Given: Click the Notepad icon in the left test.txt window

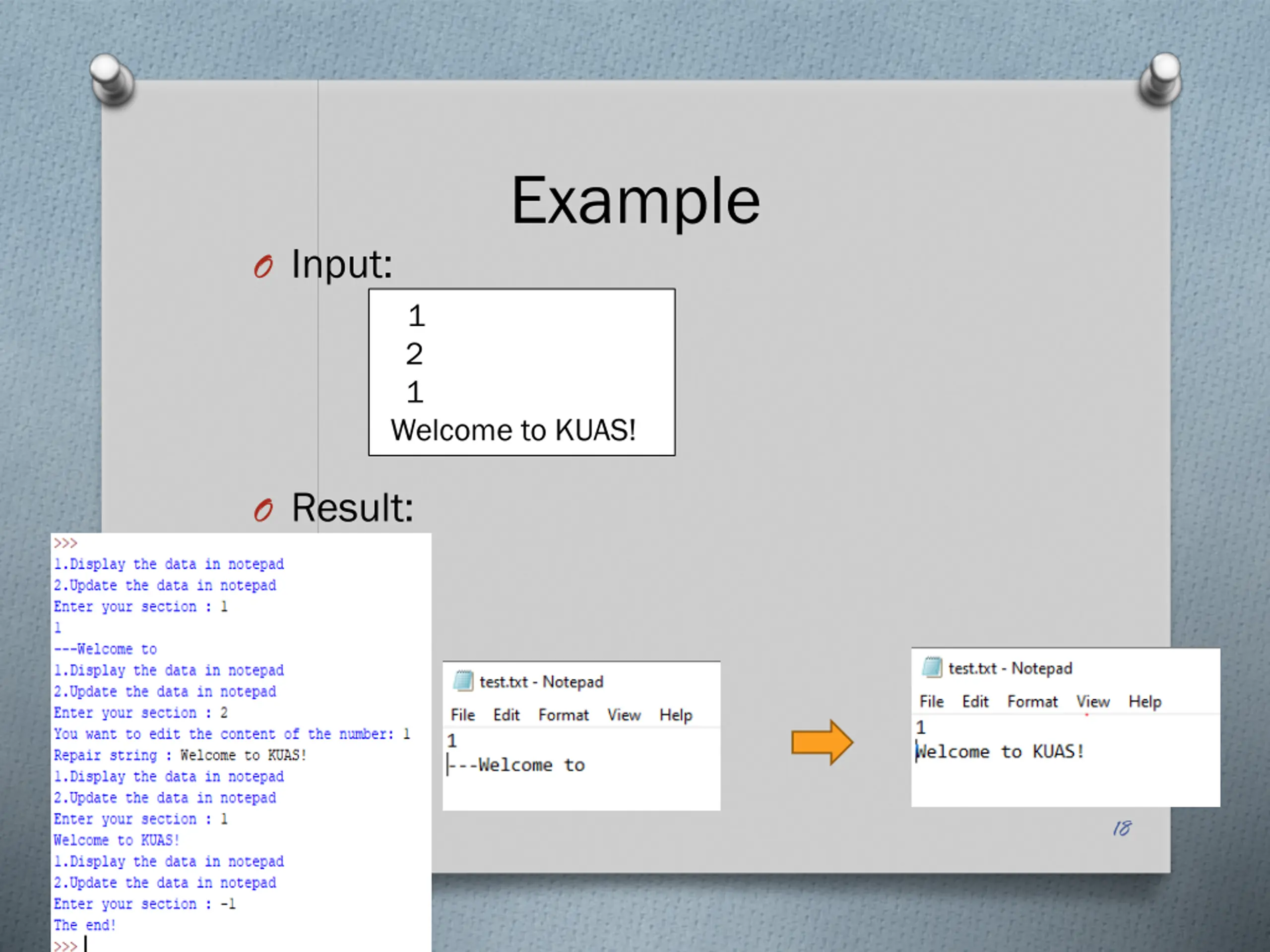Looking at the screenshot, I should point(463,681).
